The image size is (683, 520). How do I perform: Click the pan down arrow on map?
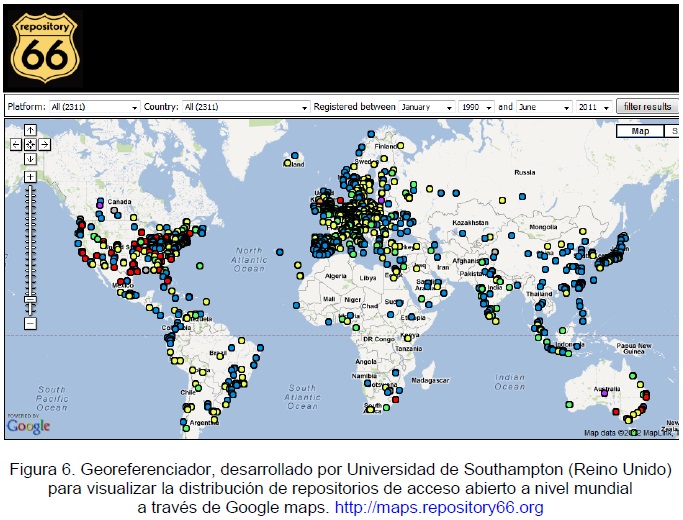(30, 158)
